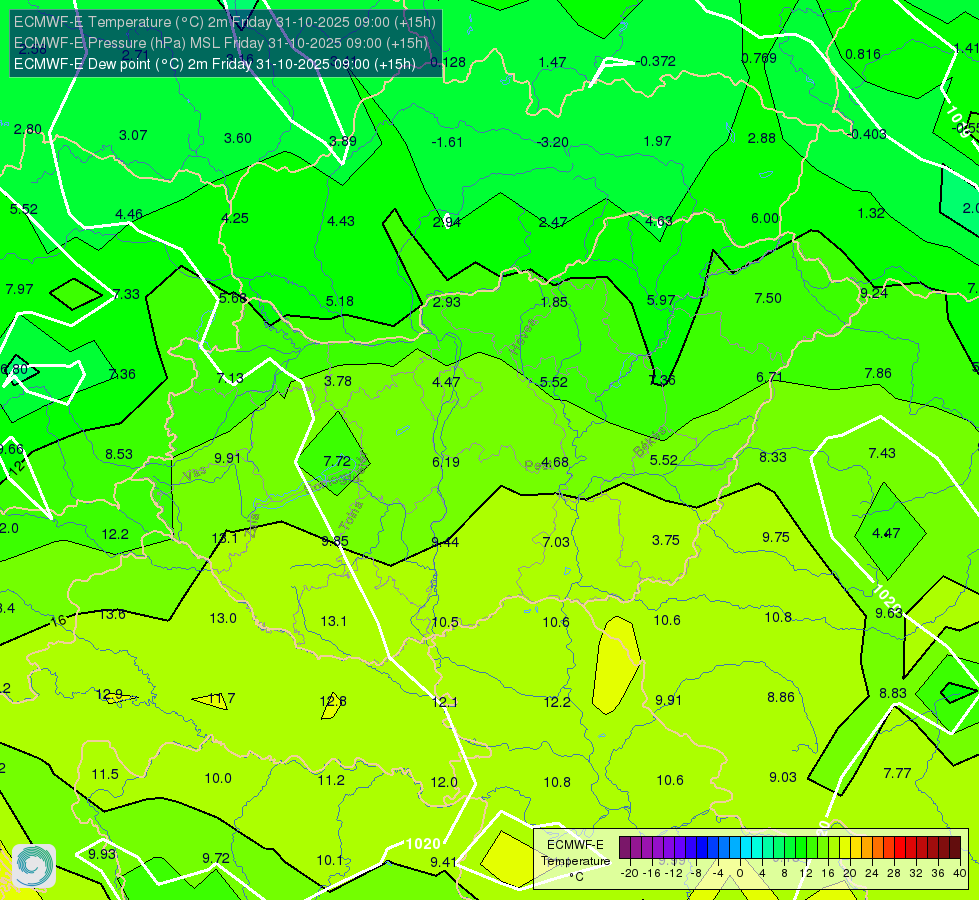Click the value 4.43

click(341, 221)
